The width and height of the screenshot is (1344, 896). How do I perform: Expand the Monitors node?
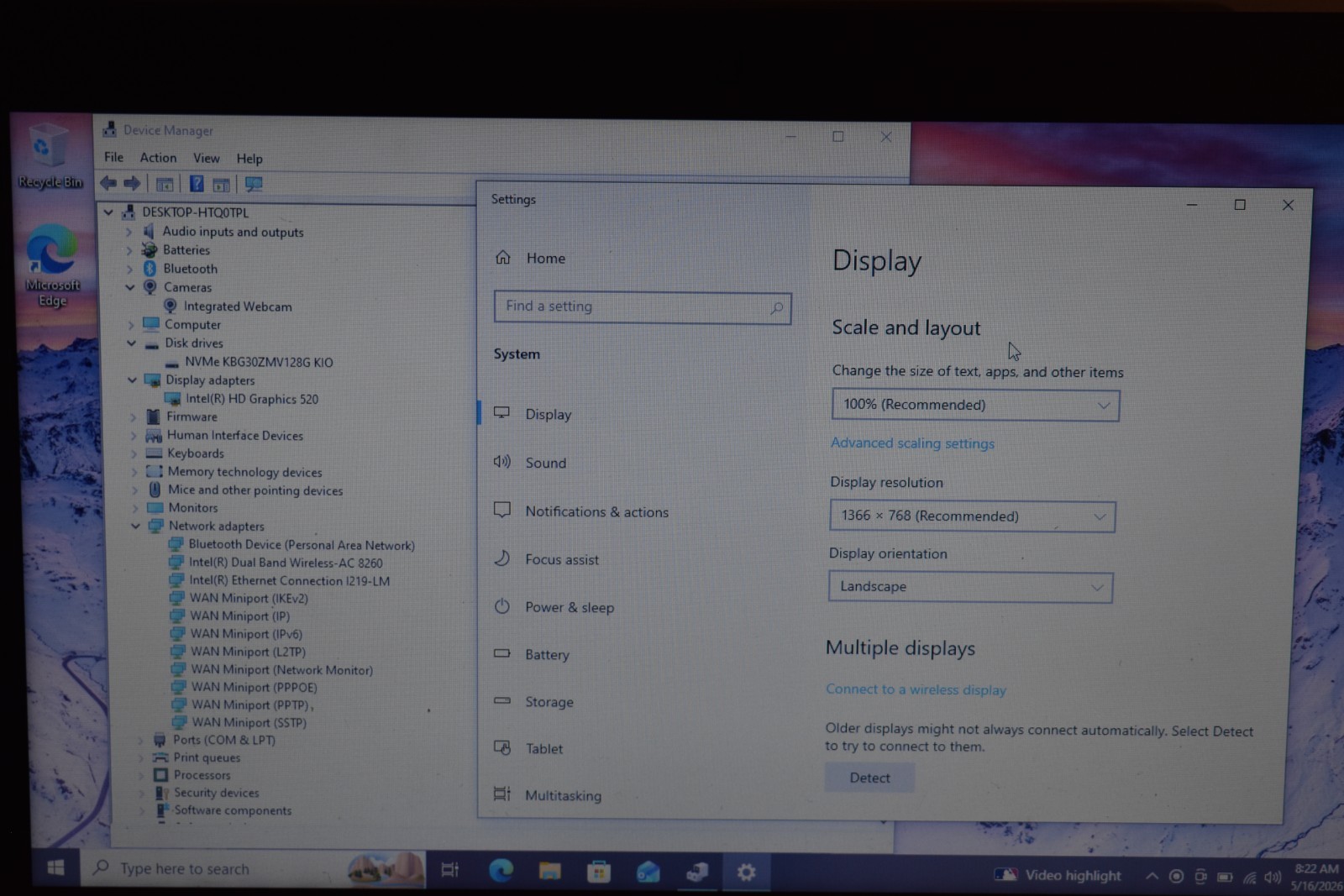tap(134, 507)
